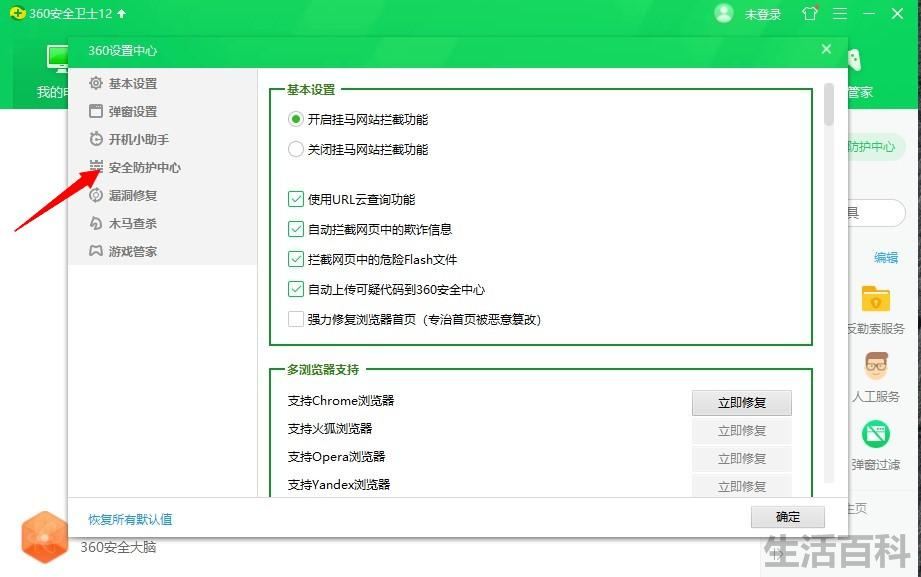Click 我的电脑 monitor icon in main window
The width and height of the screenshot is (921, 577).
[x=57, y=59]
